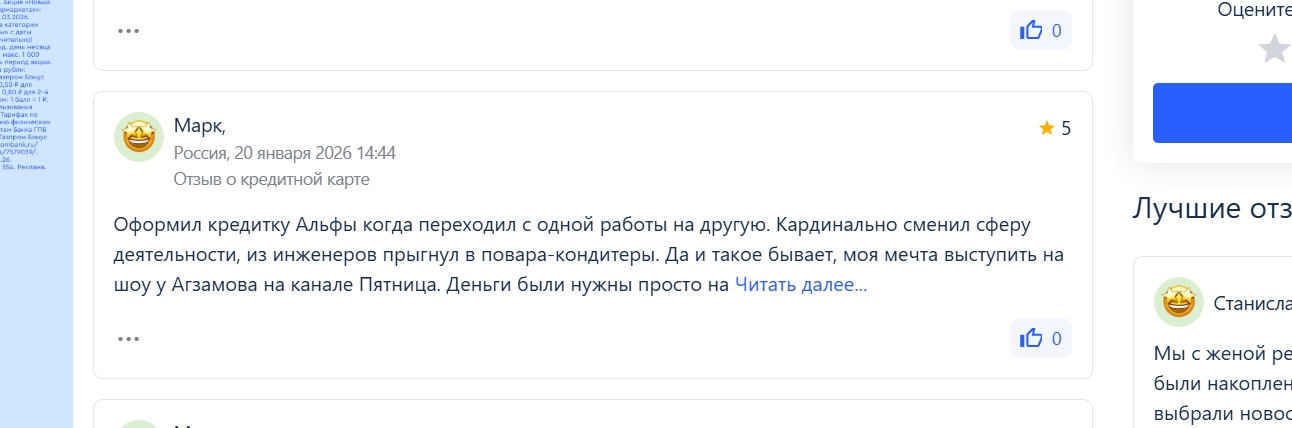
Task: Click the reviewer name Марк
Action: (x=199, y=125)
